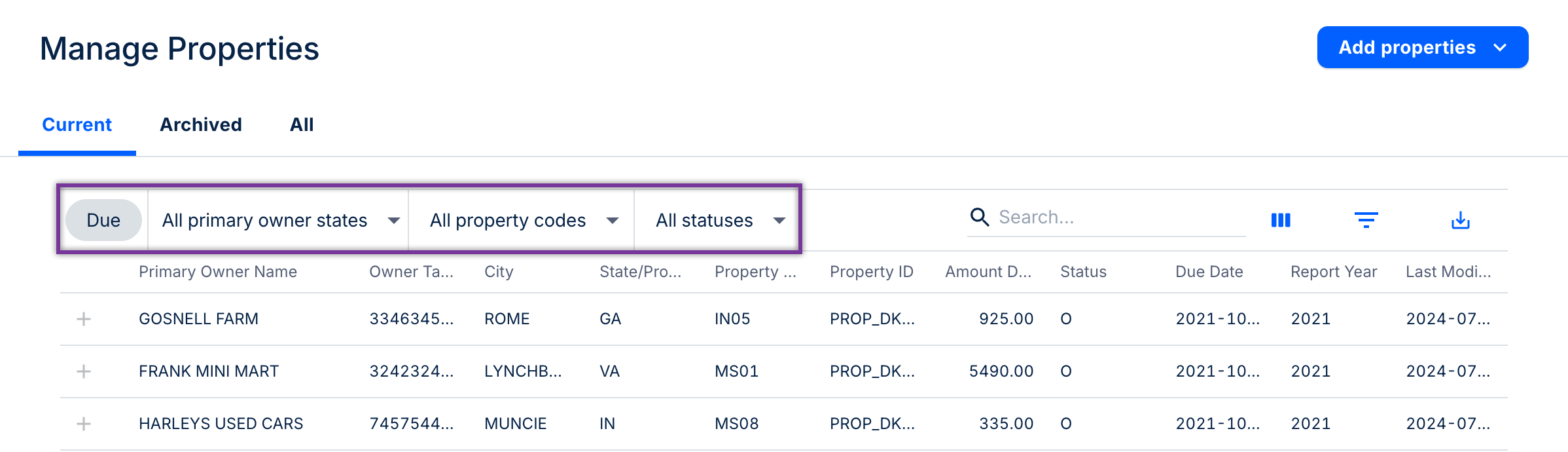Expand the HARLEYS USED CARS row
1568x452 pixels.
click(x=84, y=424)
